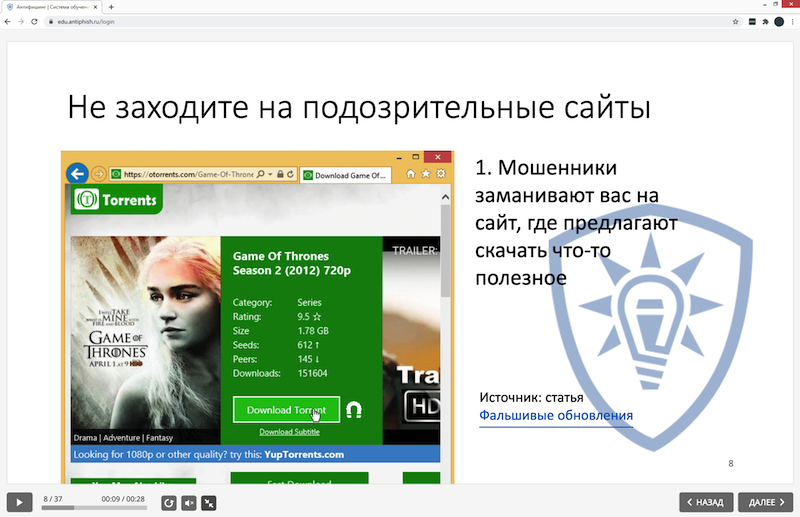Click the gear icon in slide's browser
Viewport: 800px width, 517px height.
pos(441,174)
